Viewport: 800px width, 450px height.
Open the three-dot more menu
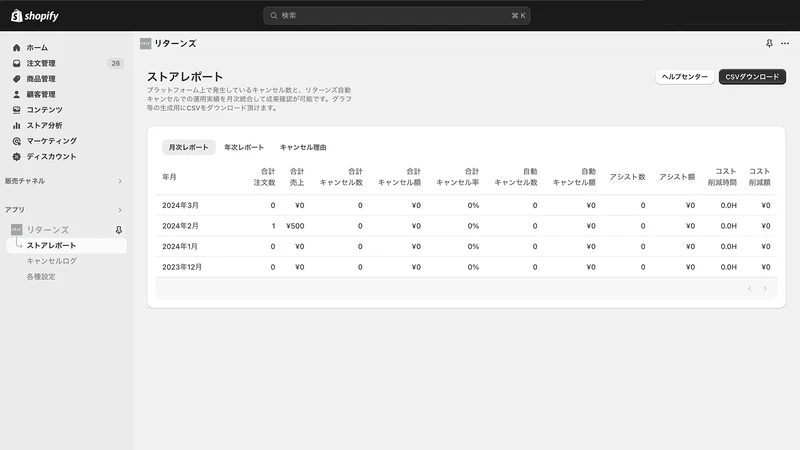(x=785, y=43)
